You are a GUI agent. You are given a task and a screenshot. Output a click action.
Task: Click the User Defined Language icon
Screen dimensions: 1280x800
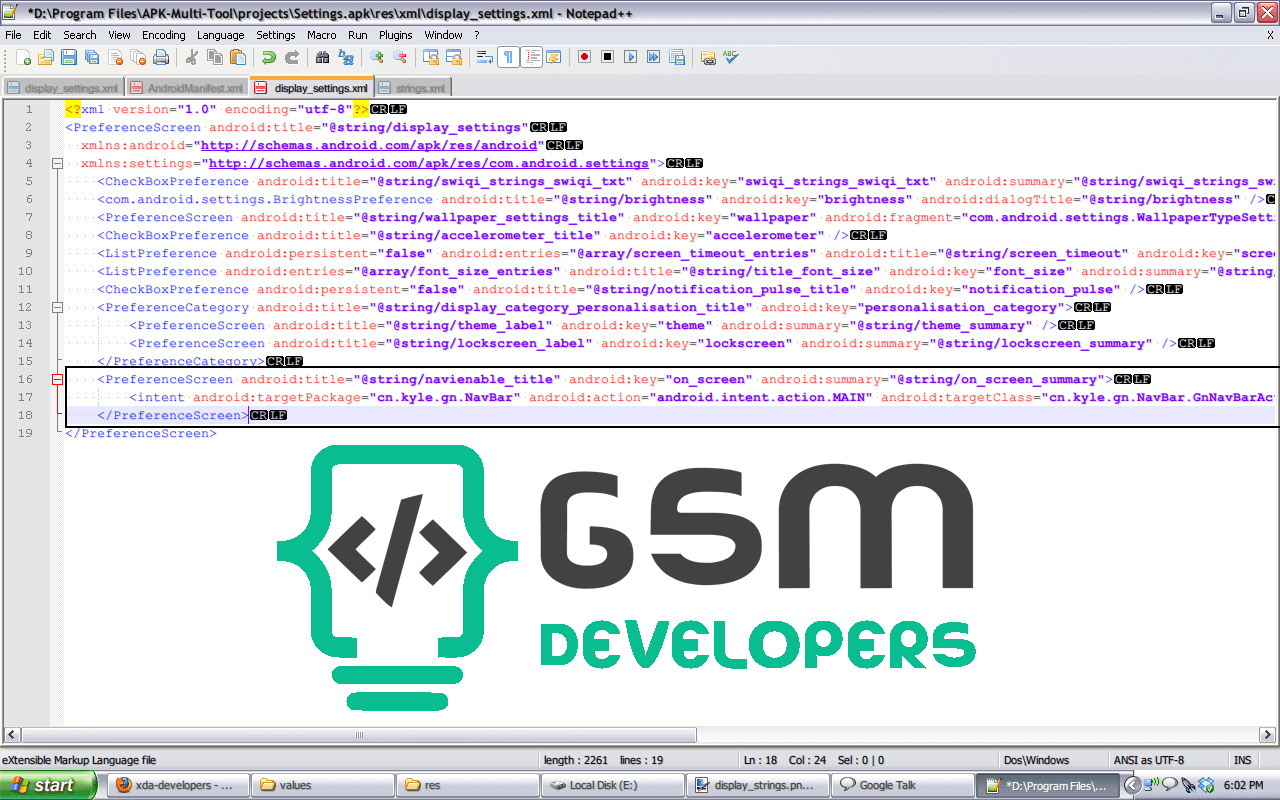pyautogui.click(x=554, y=57)
